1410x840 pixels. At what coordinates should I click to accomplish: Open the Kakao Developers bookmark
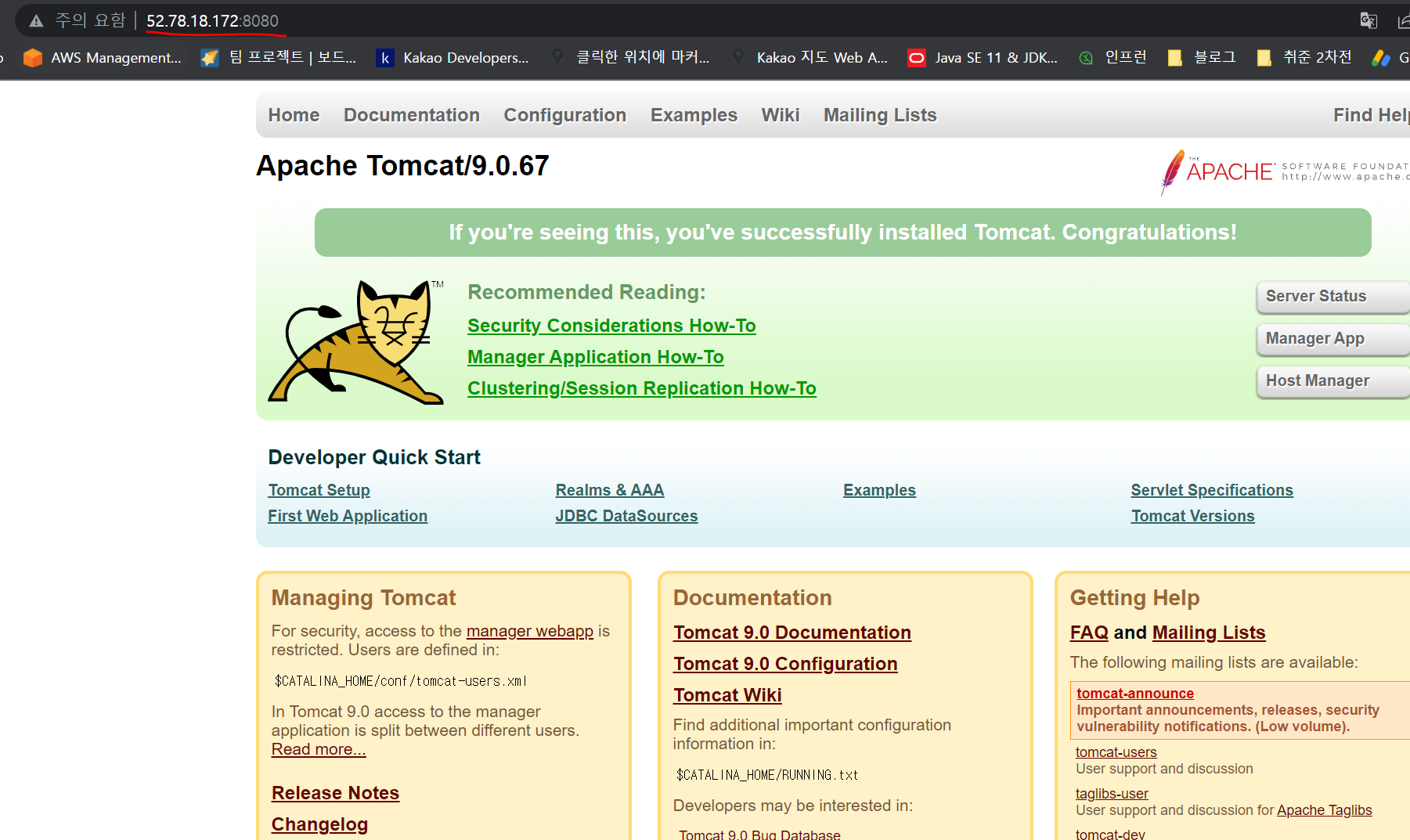[453, 58]
